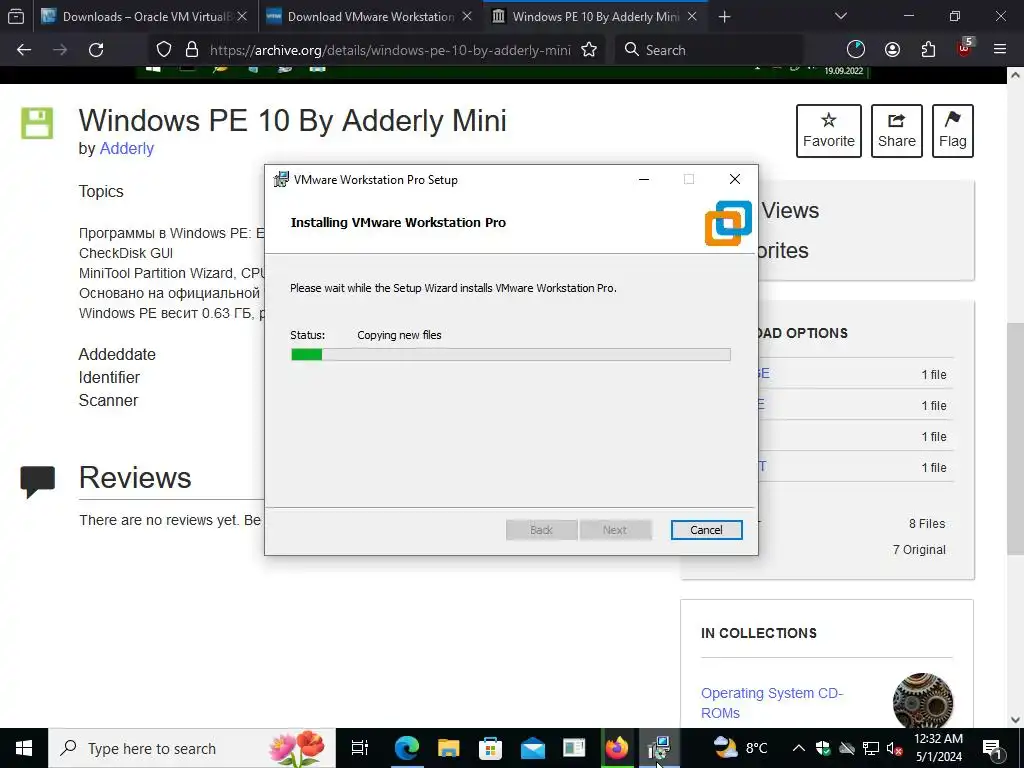Open the Extensions puzzle icon
Image resolution: width=1024 pixels, height=768 pixels.
pos(928,50)
